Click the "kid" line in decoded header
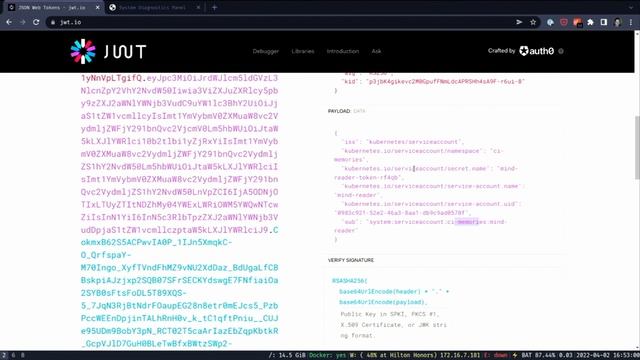The height and width of the screenshot is (360, 640). 433,81
